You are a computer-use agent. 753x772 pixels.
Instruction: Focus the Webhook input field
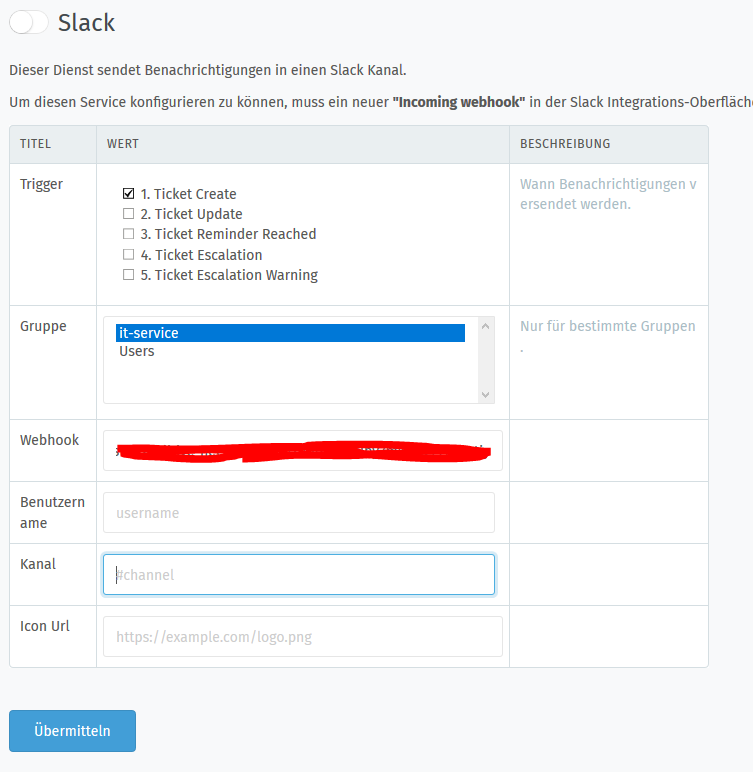[303, 450]
